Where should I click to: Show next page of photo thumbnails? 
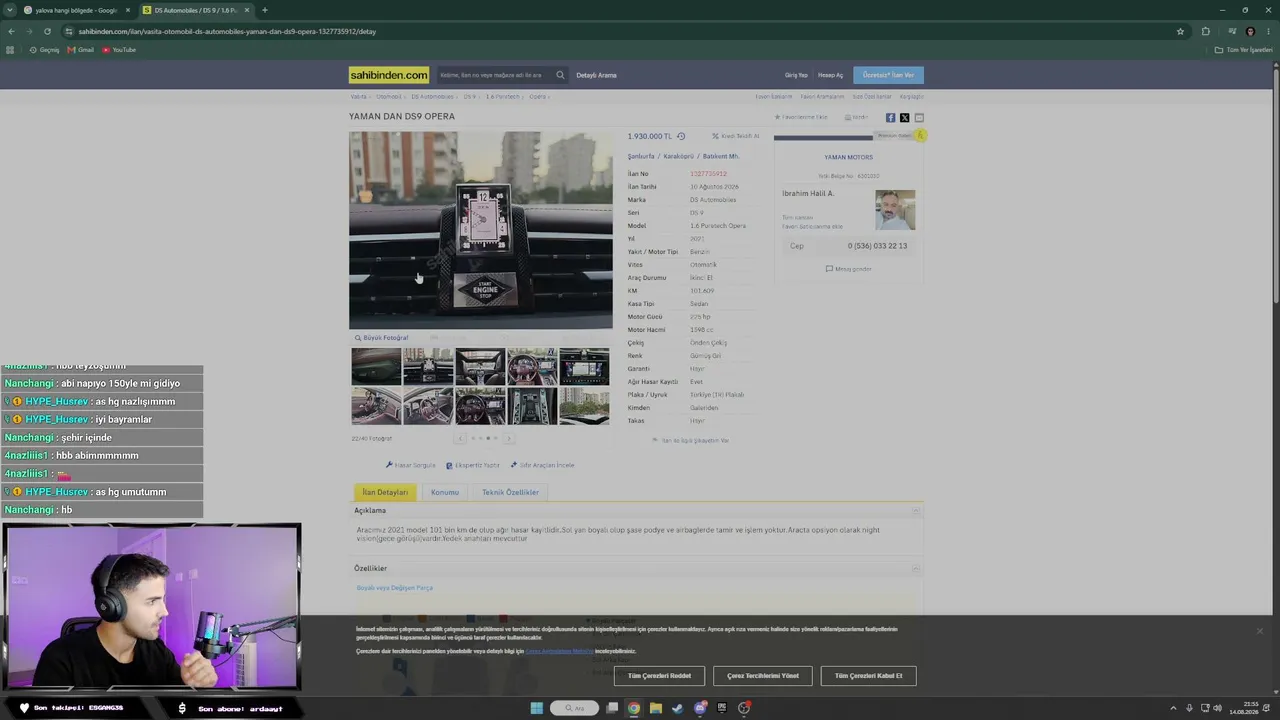(x=508, y=438)
